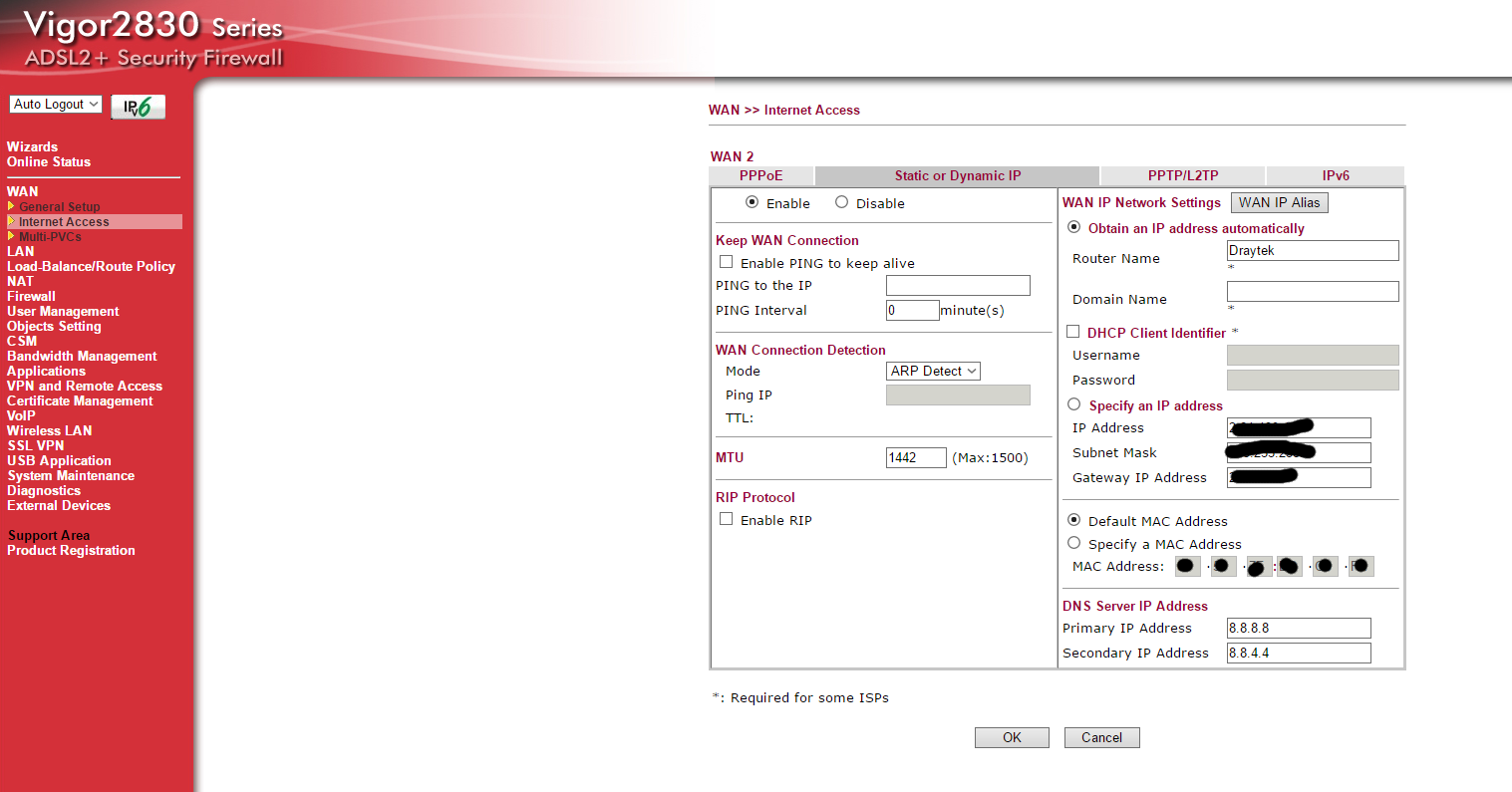1512x792 pixels.
Task: Select Specify an IP address option
Action: 1074,404
